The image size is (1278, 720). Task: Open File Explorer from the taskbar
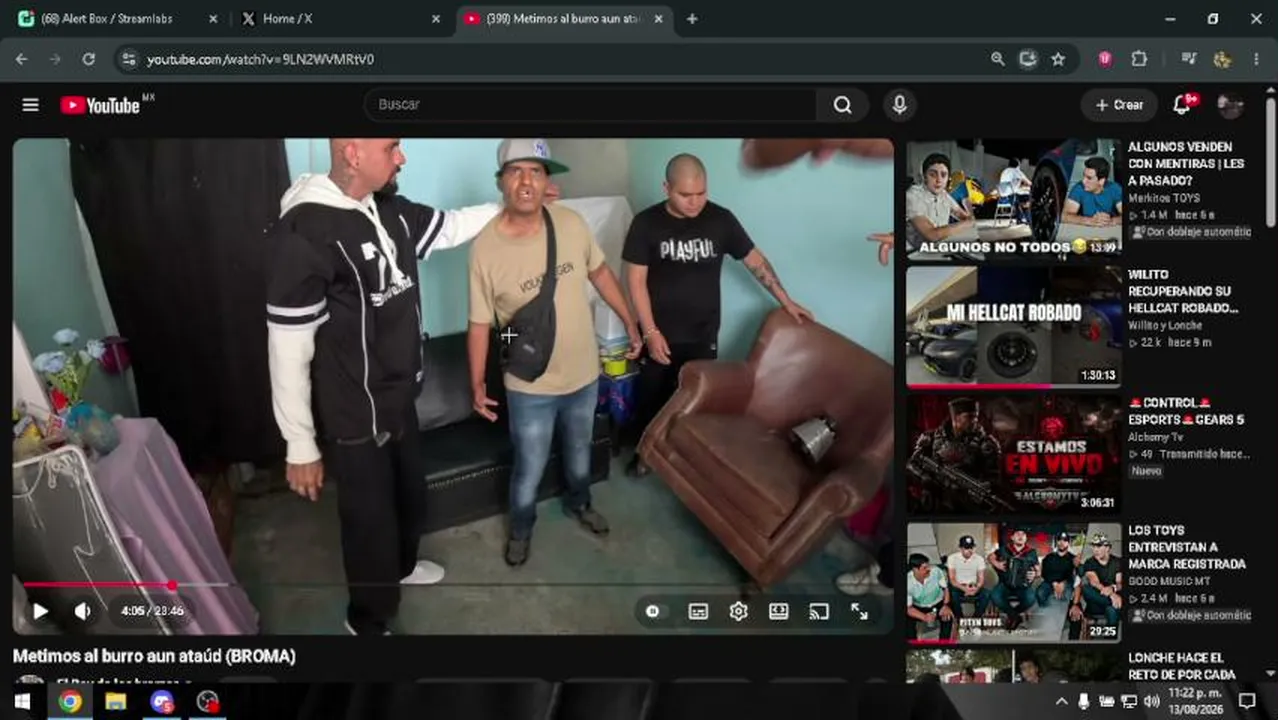click(x=115, y=701)
